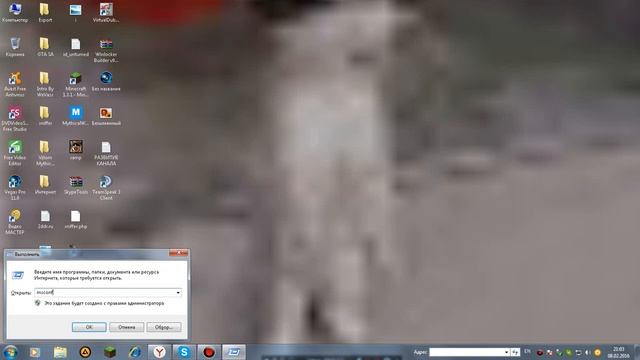
Task: Launch the SkypeTools desktop icon
Action: (76, 184)
